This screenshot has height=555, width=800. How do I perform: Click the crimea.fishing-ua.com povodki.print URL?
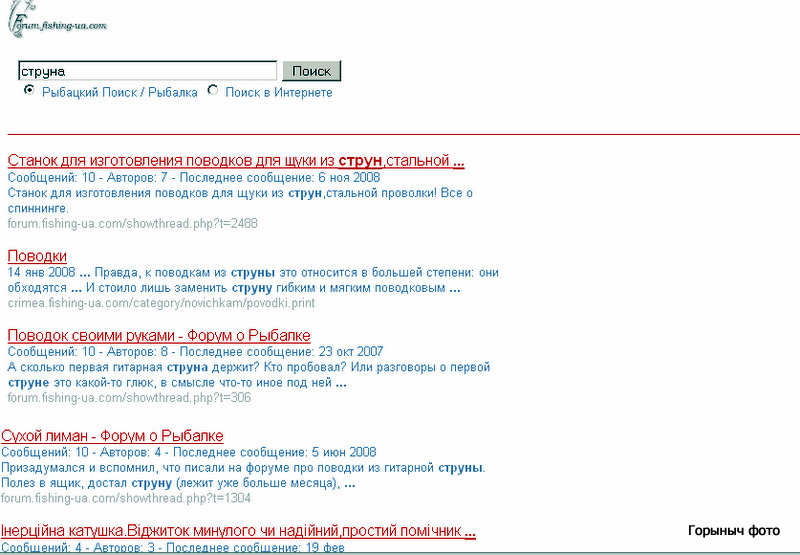[161, 302]
